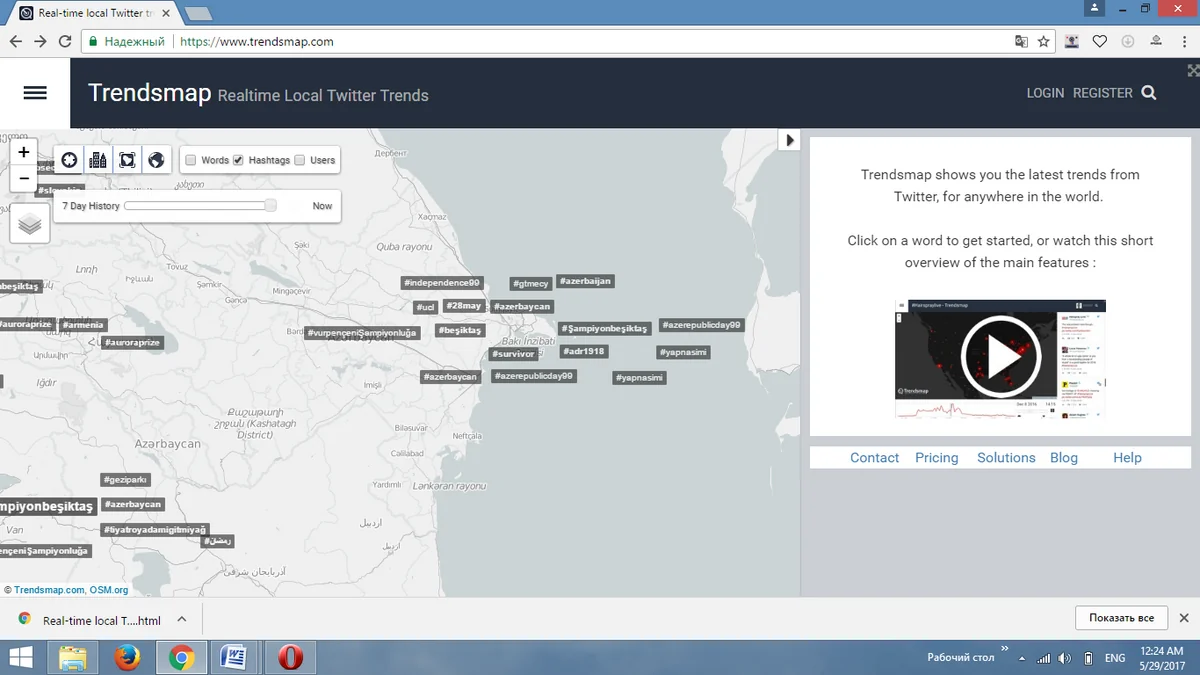Click the LOGIN link
The height and width of the screenshot is (675, 1200).
pos(1045,93)
